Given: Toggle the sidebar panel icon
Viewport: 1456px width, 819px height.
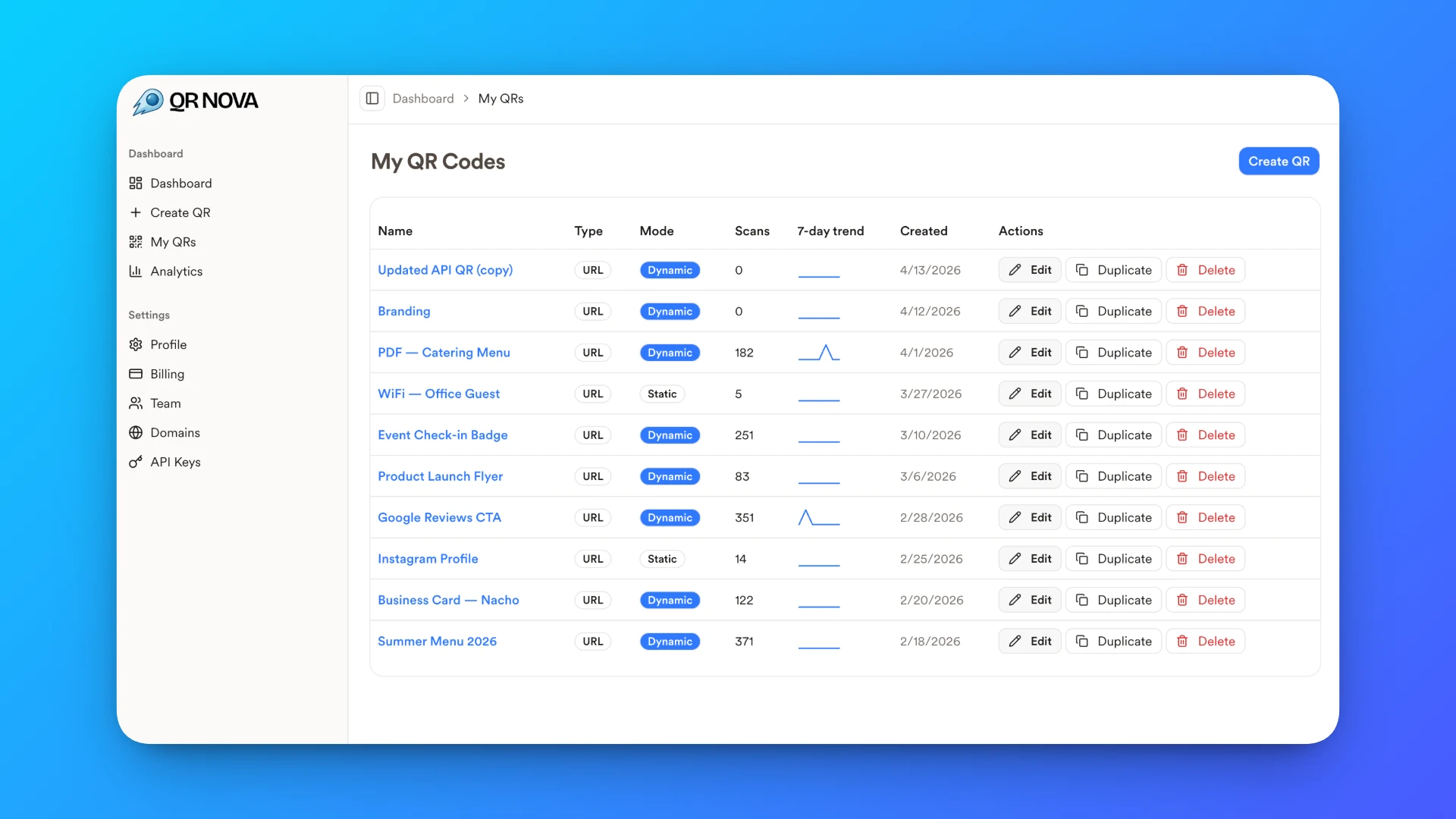Looking at the screenshot, I should point(372,99).
